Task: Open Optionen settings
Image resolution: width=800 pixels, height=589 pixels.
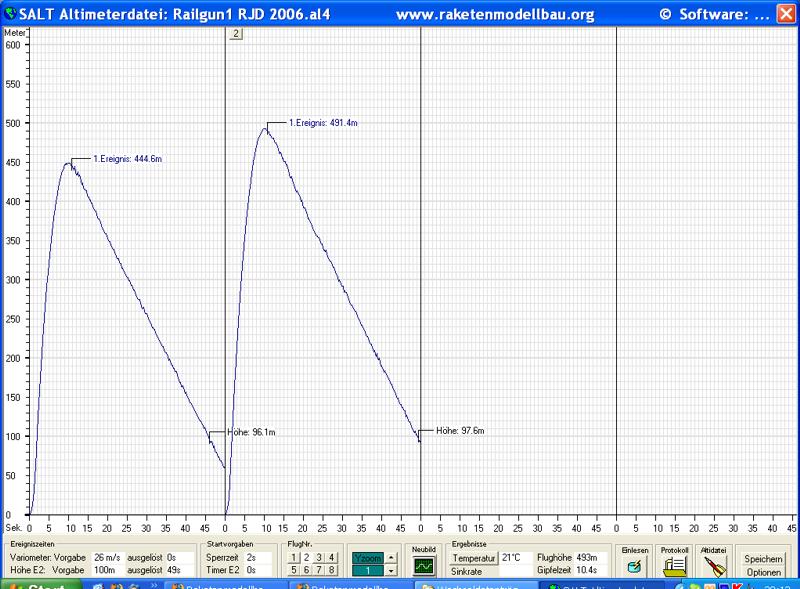Action: (763, 572)
